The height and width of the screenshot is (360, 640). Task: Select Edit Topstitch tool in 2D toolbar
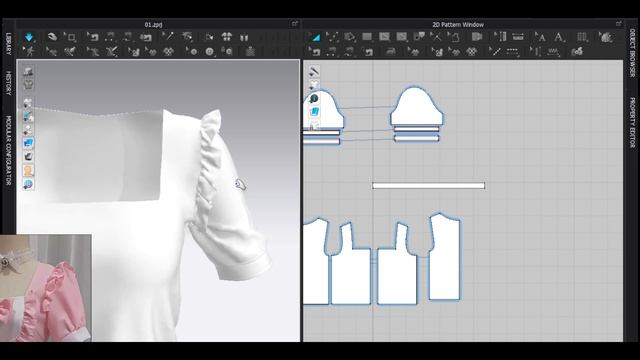(x=495, y=51)
